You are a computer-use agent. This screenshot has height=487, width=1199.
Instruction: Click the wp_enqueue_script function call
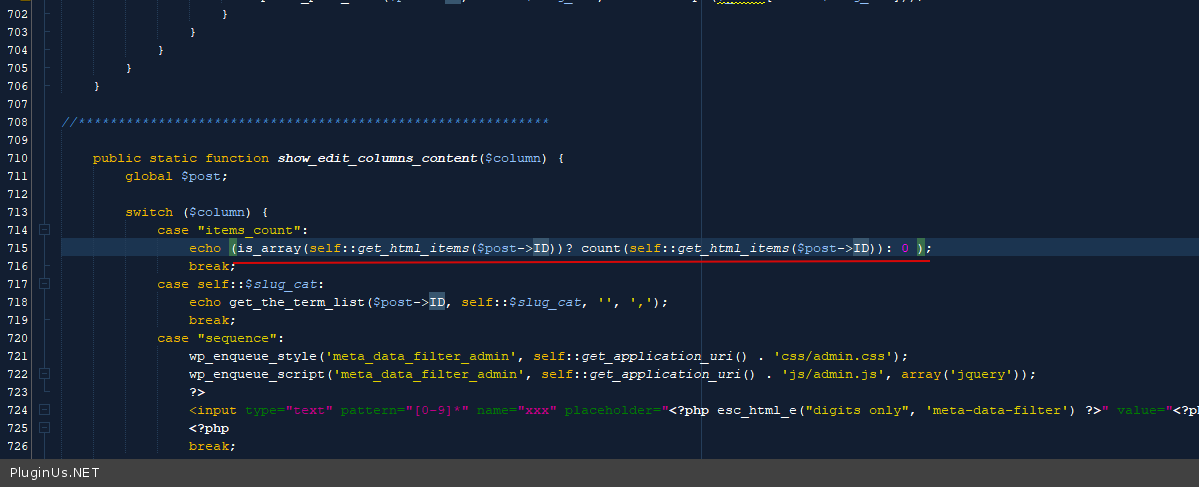(257, 374)
